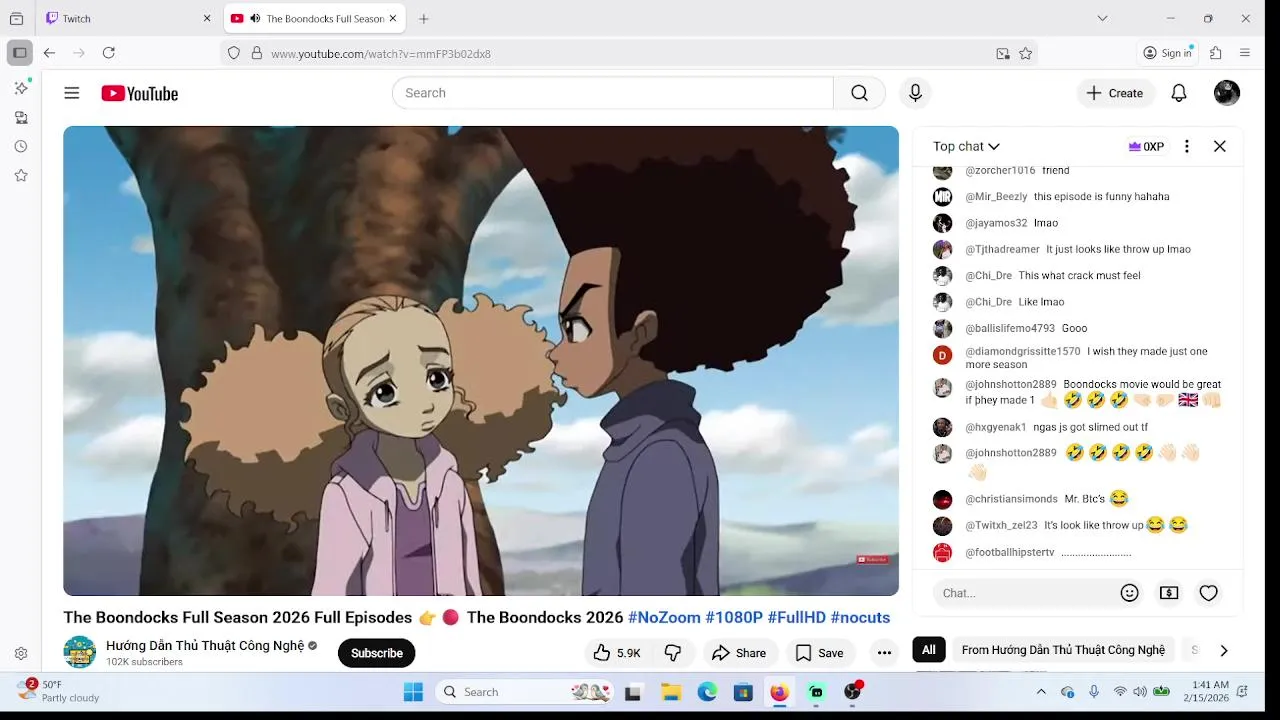Close the live chat panel
This screenshot has width=1280, height=720.
coord(1220,146)
